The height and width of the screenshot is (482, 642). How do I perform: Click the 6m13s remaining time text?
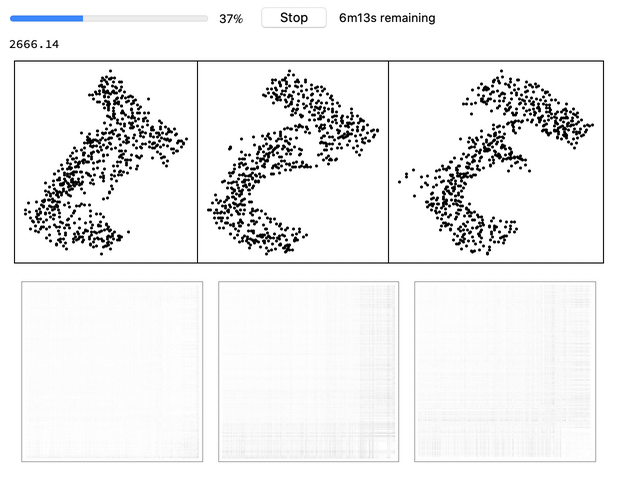387,18
